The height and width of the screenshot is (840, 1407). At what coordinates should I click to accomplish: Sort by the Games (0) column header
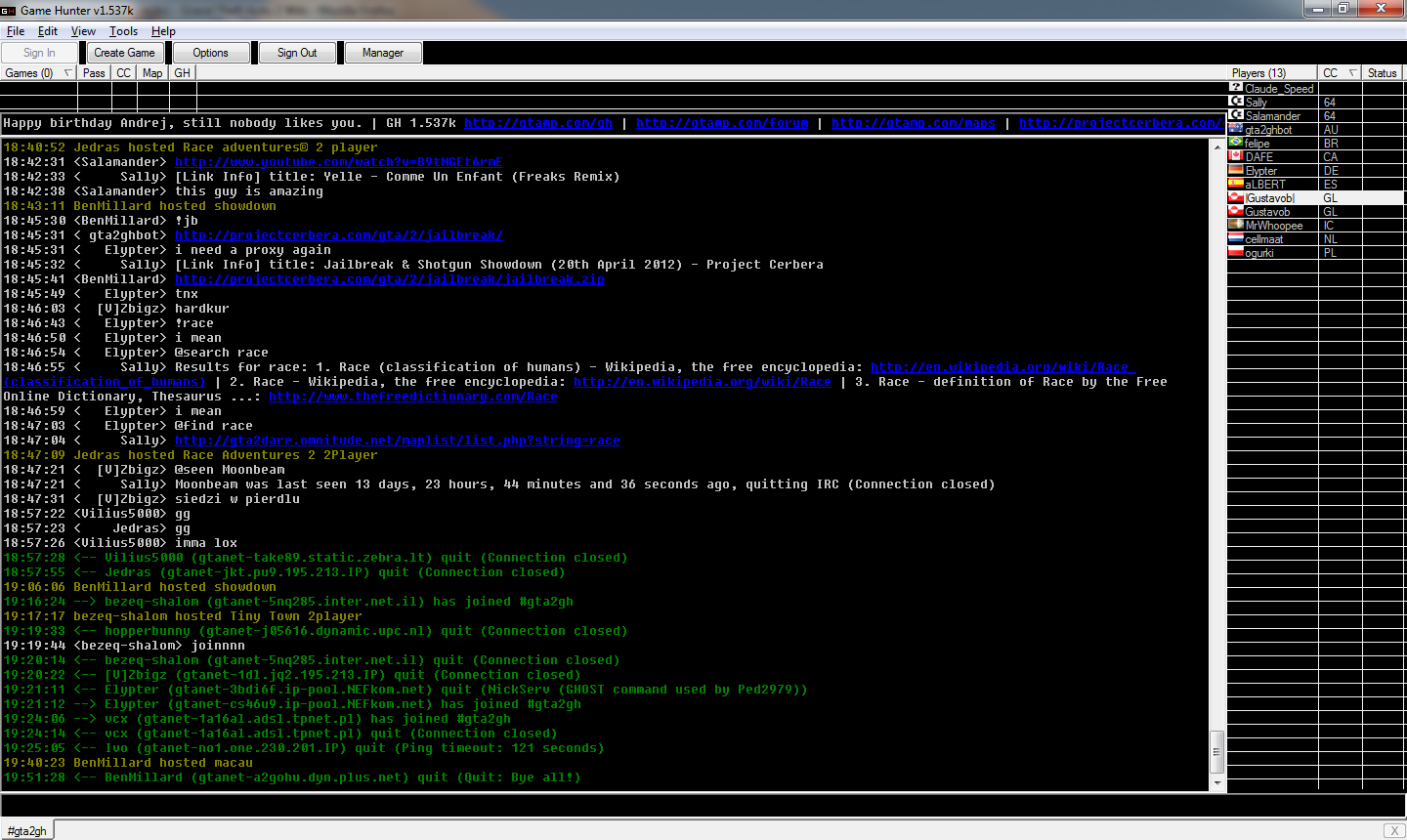39,73
